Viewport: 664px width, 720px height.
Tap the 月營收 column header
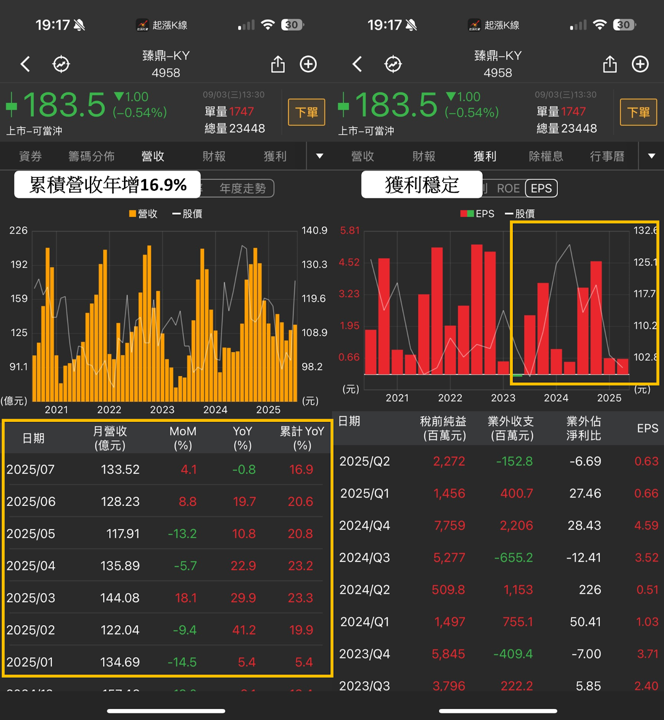(x=110, y=438)
